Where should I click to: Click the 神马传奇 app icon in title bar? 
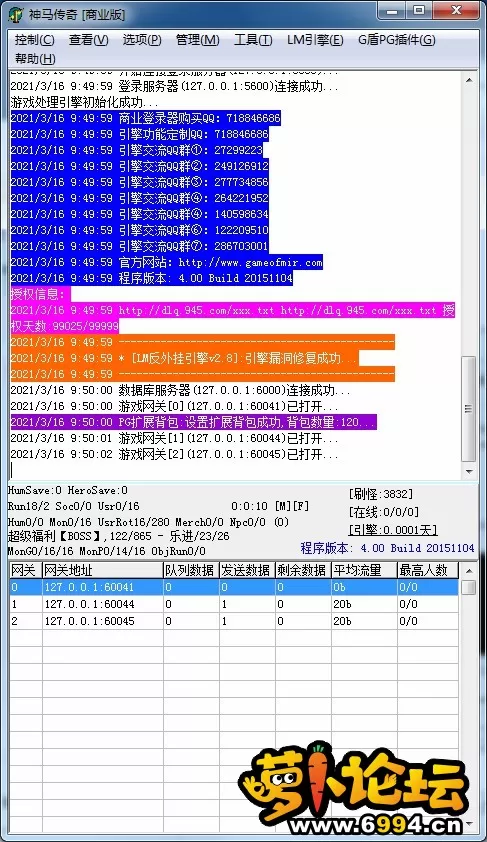click(x=16, y=14)
